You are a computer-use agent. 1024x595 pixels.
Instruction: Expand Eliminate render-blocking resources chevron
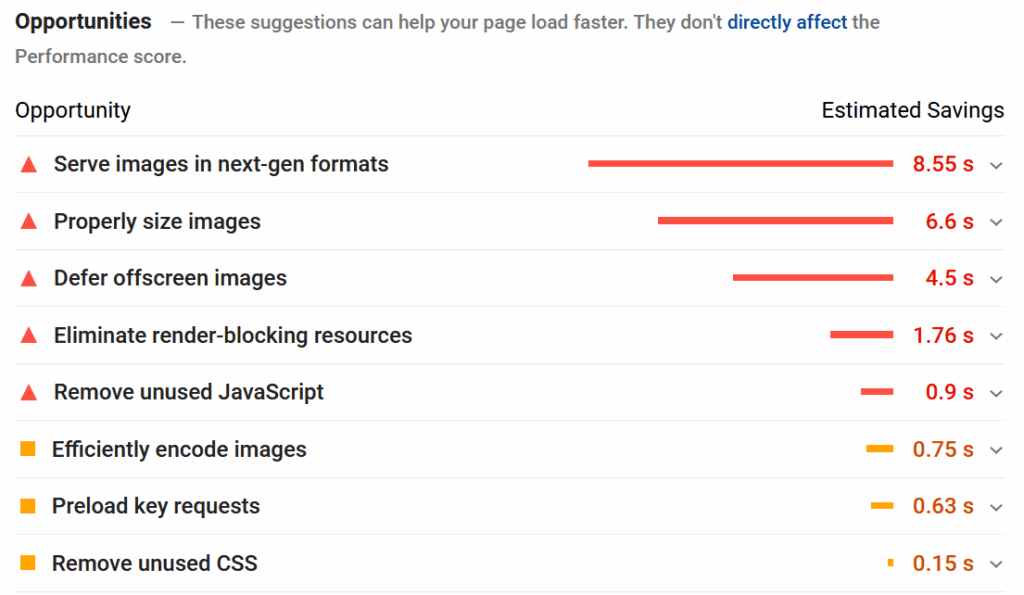click(996, 337)
